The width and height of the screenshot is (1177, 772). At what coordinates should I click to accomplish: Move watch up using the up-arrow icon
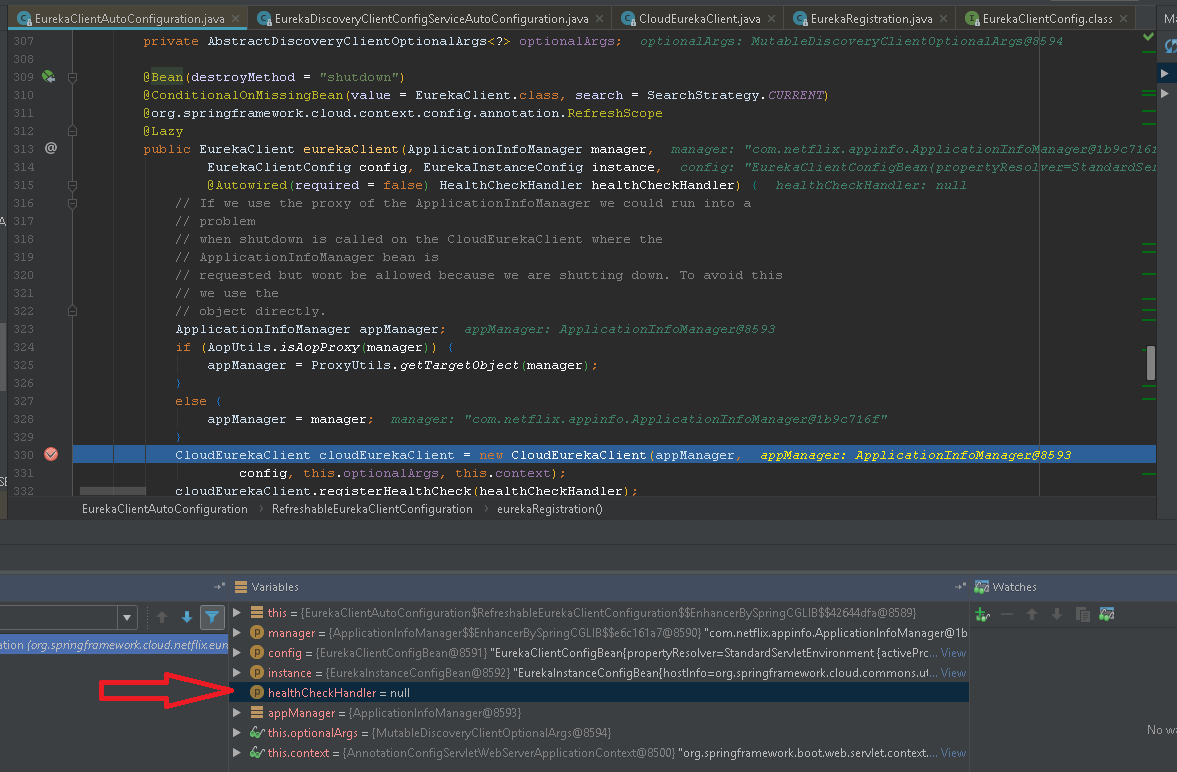coord(1032,613)
